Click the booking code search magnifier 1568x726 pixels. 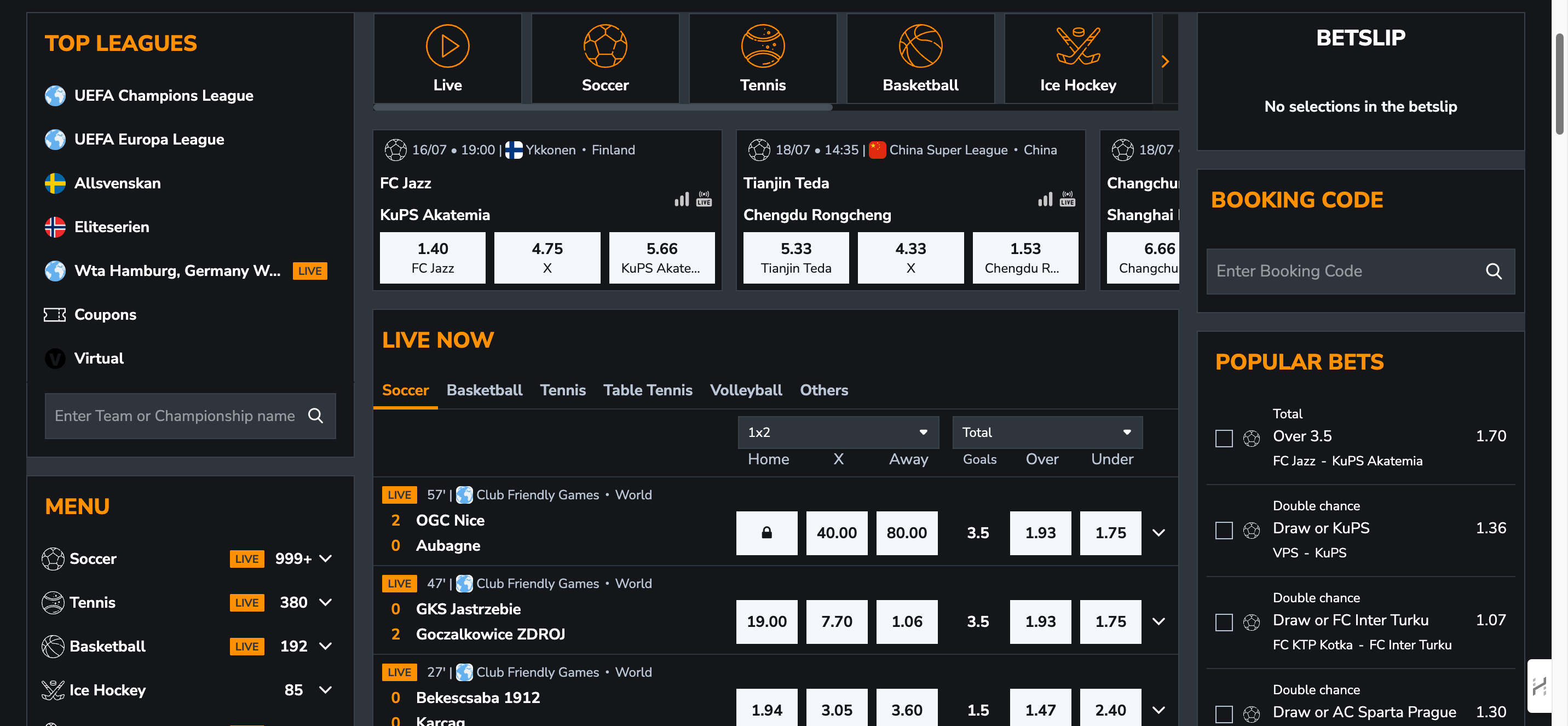(x=1493, y=272)
